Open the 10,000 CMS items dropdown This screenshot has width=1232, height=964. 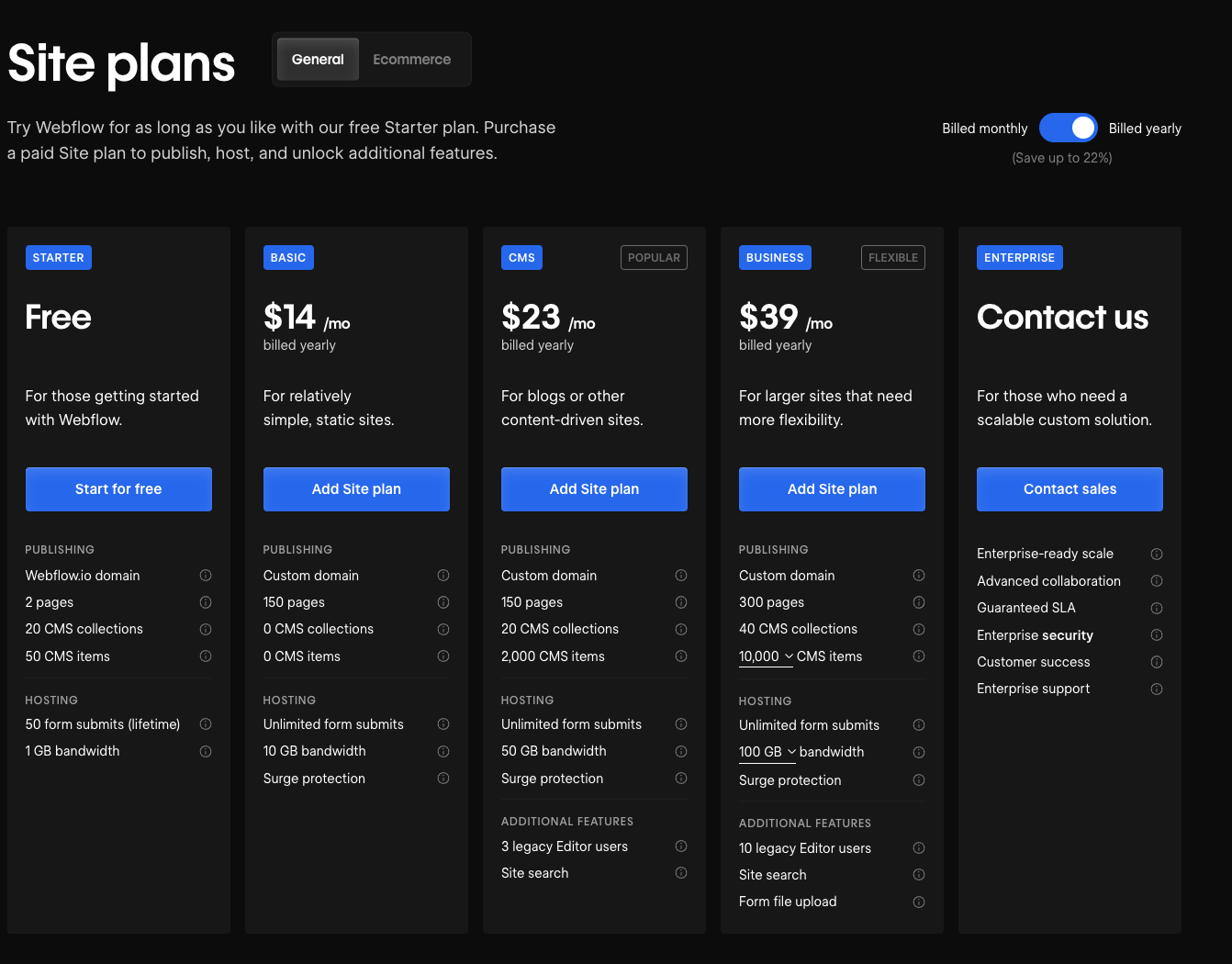766,656
